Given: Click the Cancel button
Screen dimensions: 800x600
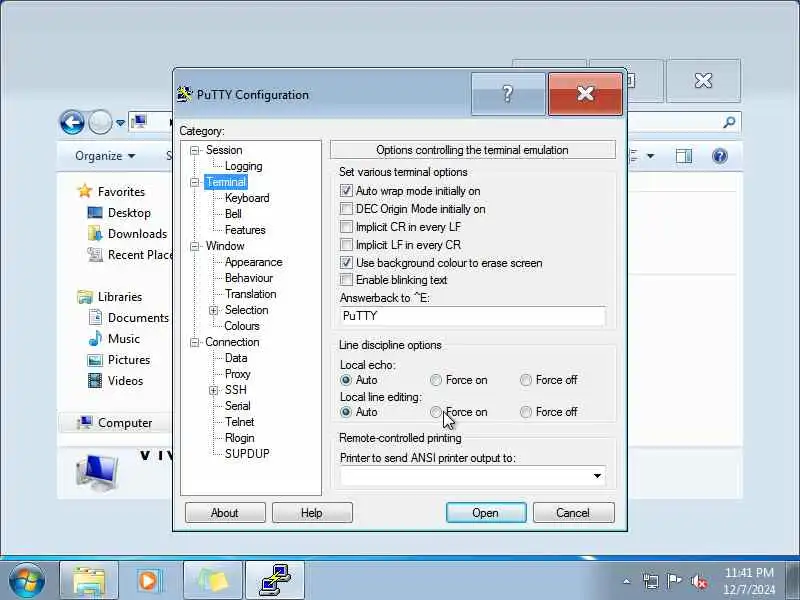Looking at the screenshot, I should click(x=573, y=513).
